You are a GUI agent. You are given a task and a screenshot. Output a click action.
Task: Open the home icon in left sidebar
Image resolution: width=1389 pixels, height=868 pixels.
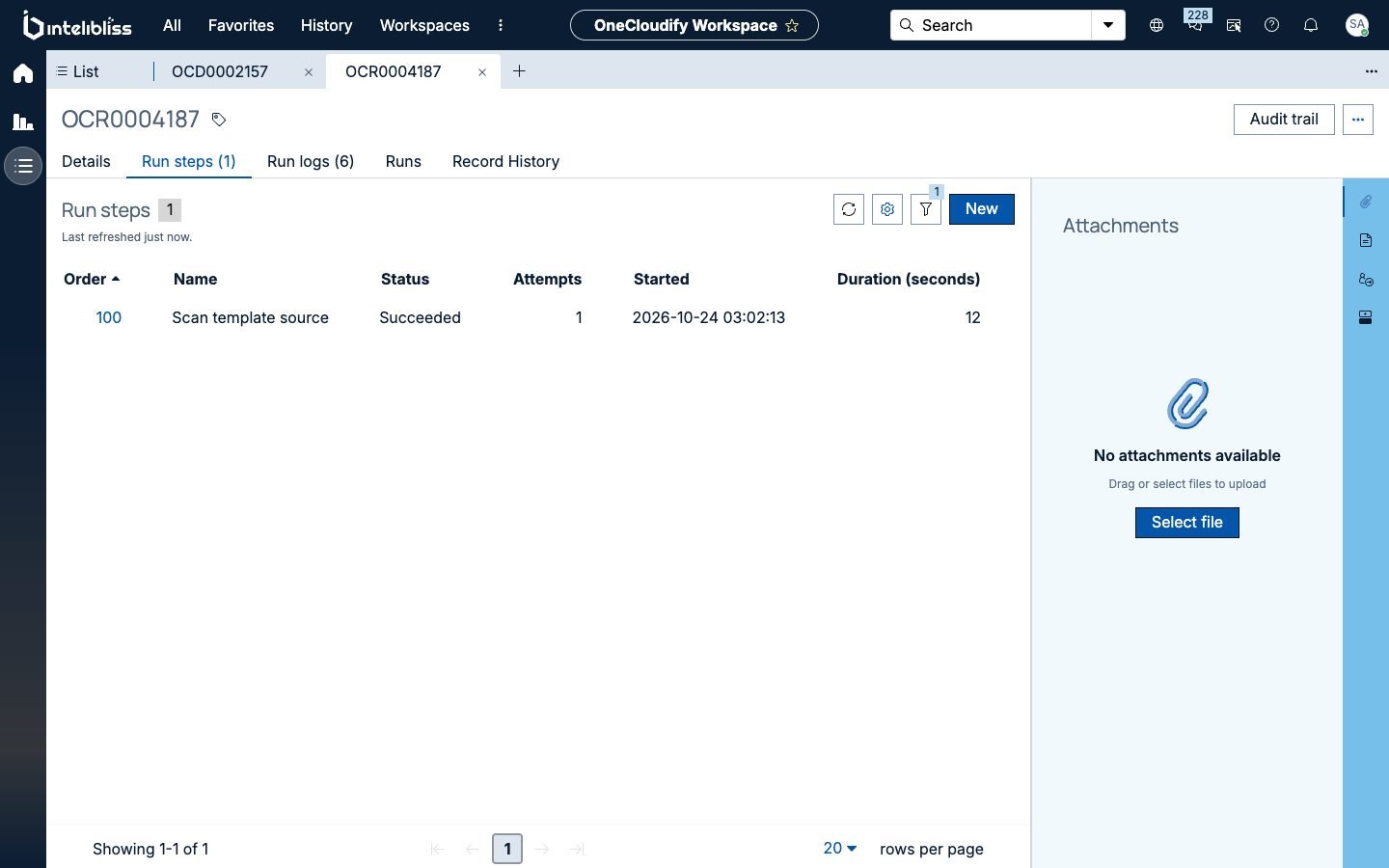pos(23,73)
